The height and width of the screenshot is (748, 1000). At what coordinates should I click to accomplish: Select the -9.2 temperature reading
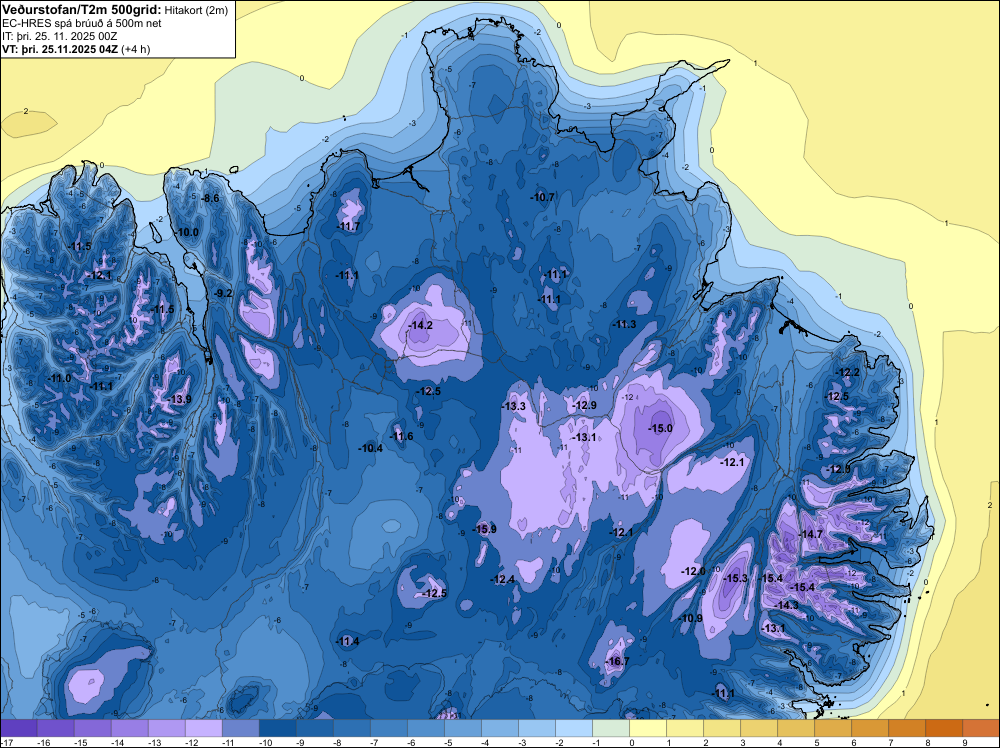223,293
